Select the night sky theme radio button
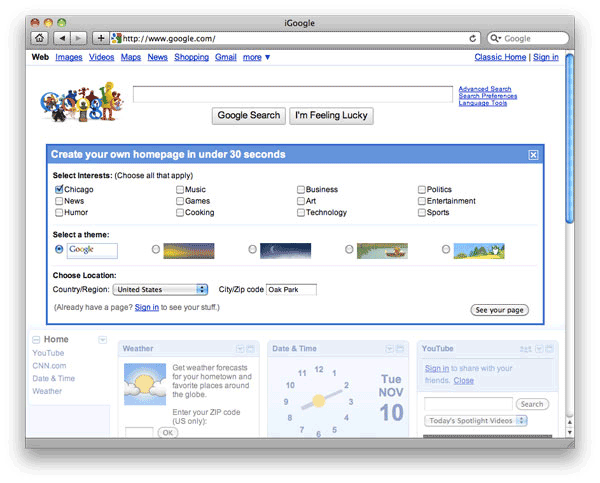Image resolution: width=600 pixels, height=483 pixels. click(252, 249)
